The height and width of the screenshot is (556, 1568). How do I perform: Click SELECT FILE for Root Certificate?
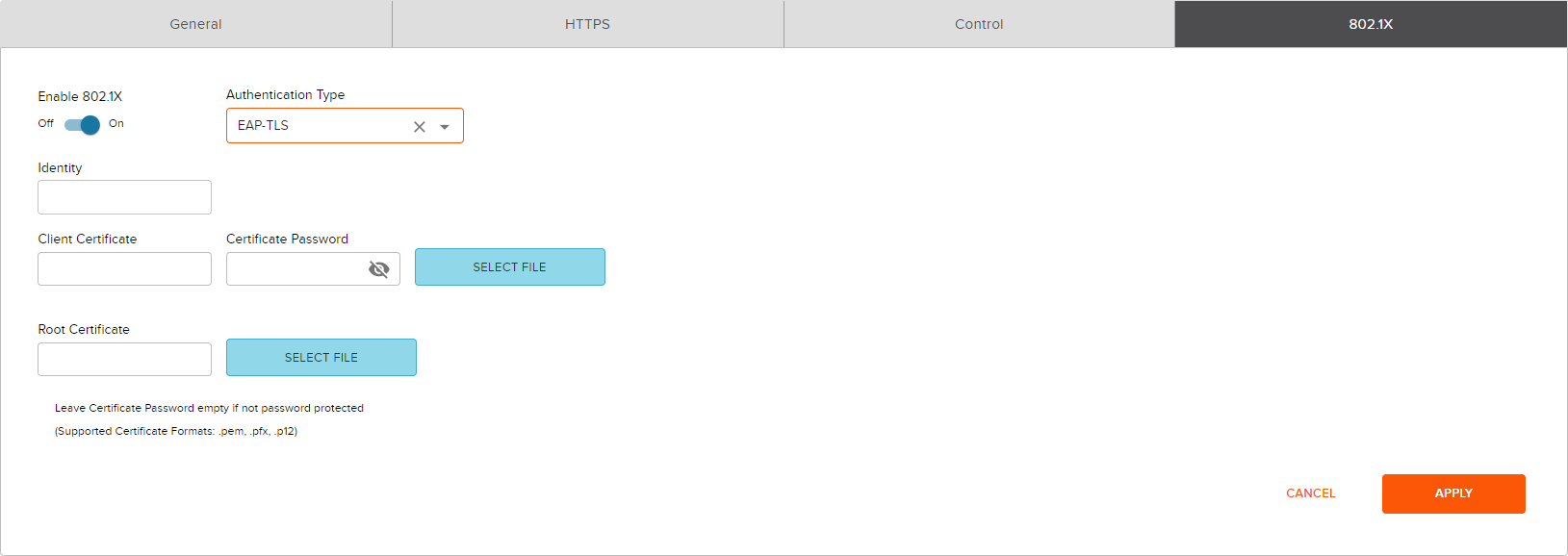pyautogui.click(x=321, y=358)
